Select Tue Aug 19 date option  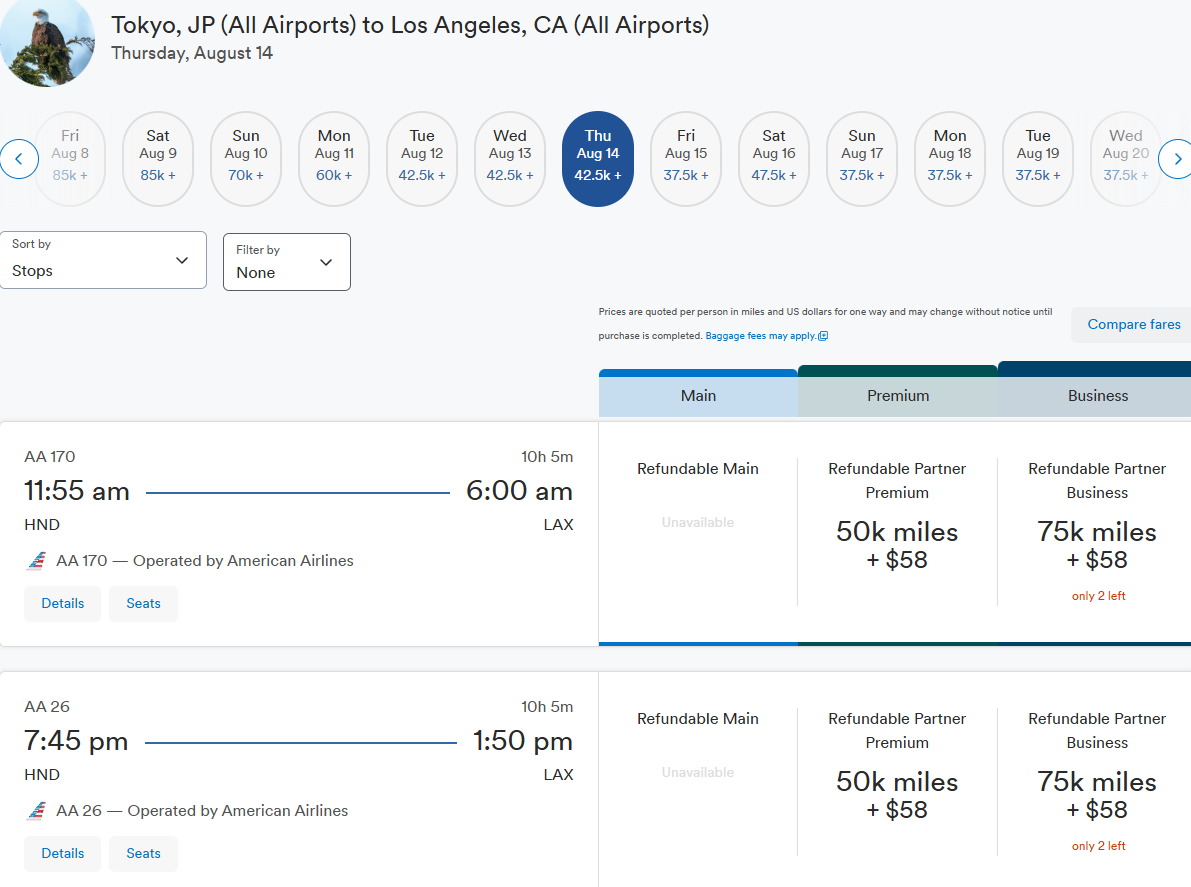(1038, 159)
